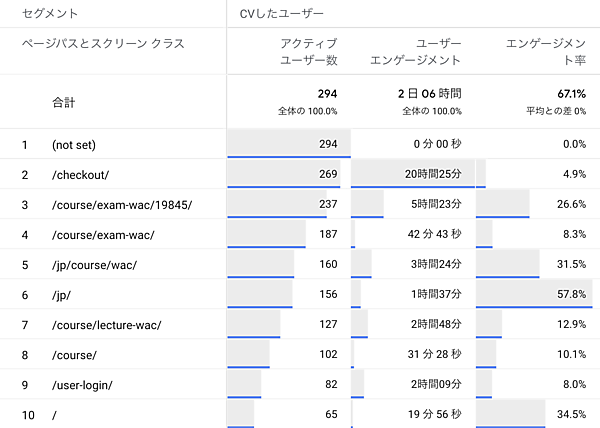Select the 34.5% engagement rate cell
This screenshot has width=600, height=428.
coord(569,415)
